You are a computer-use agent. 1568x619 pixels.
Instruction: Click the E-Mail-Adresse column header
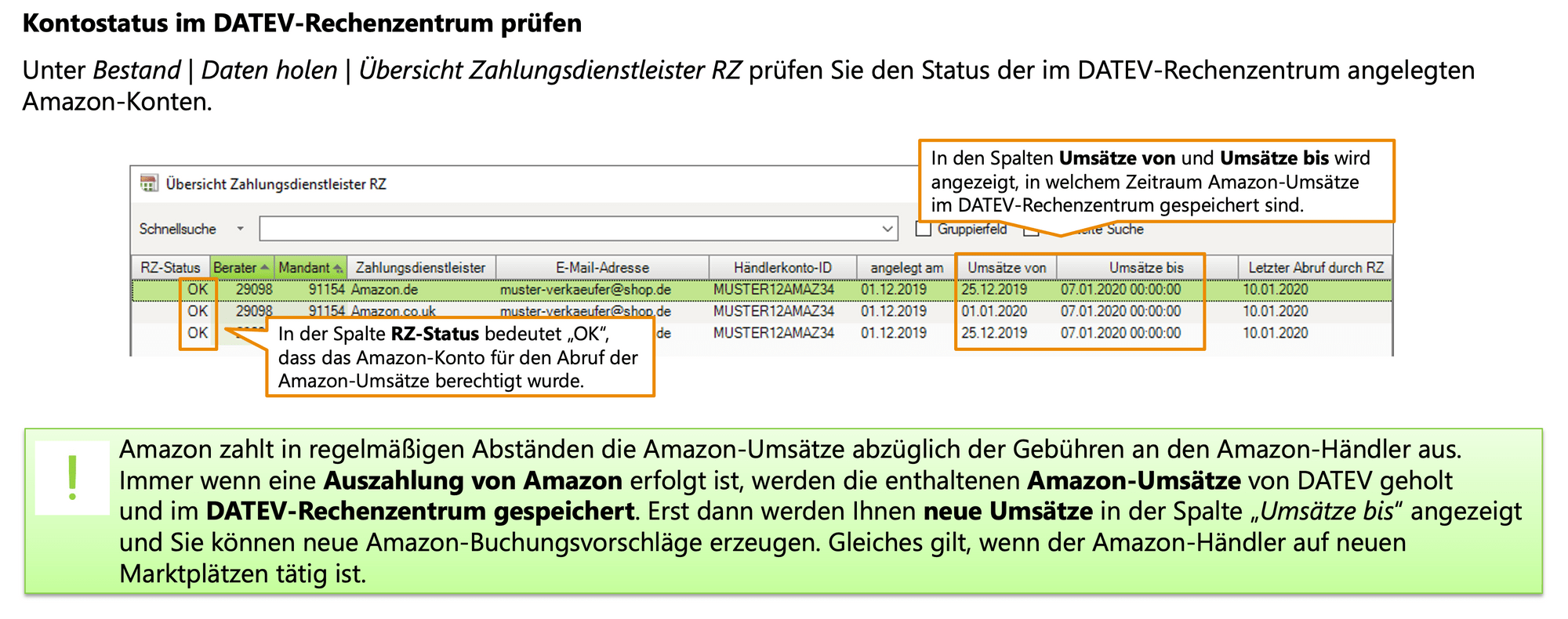[x=602, y=267]
